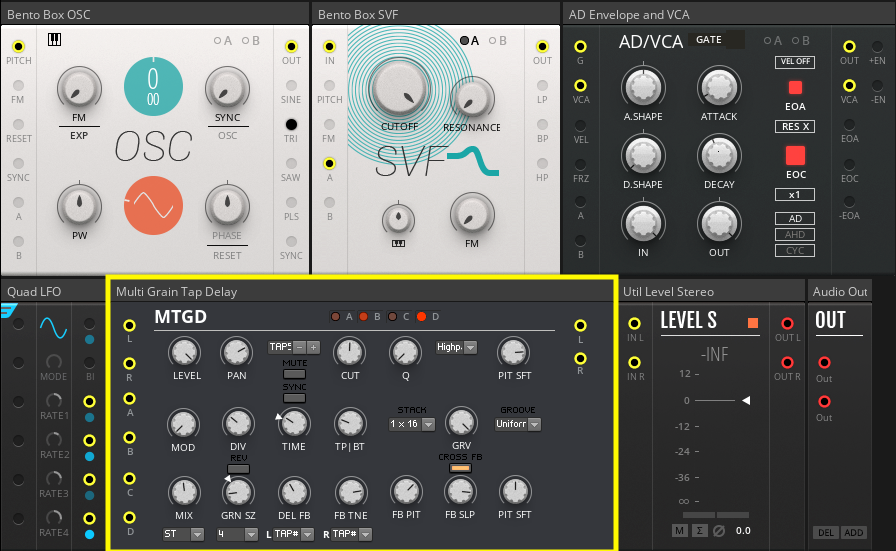Open the GROOVE Uniform dropdown
The image size is (896, 551).
pos(518,424)
